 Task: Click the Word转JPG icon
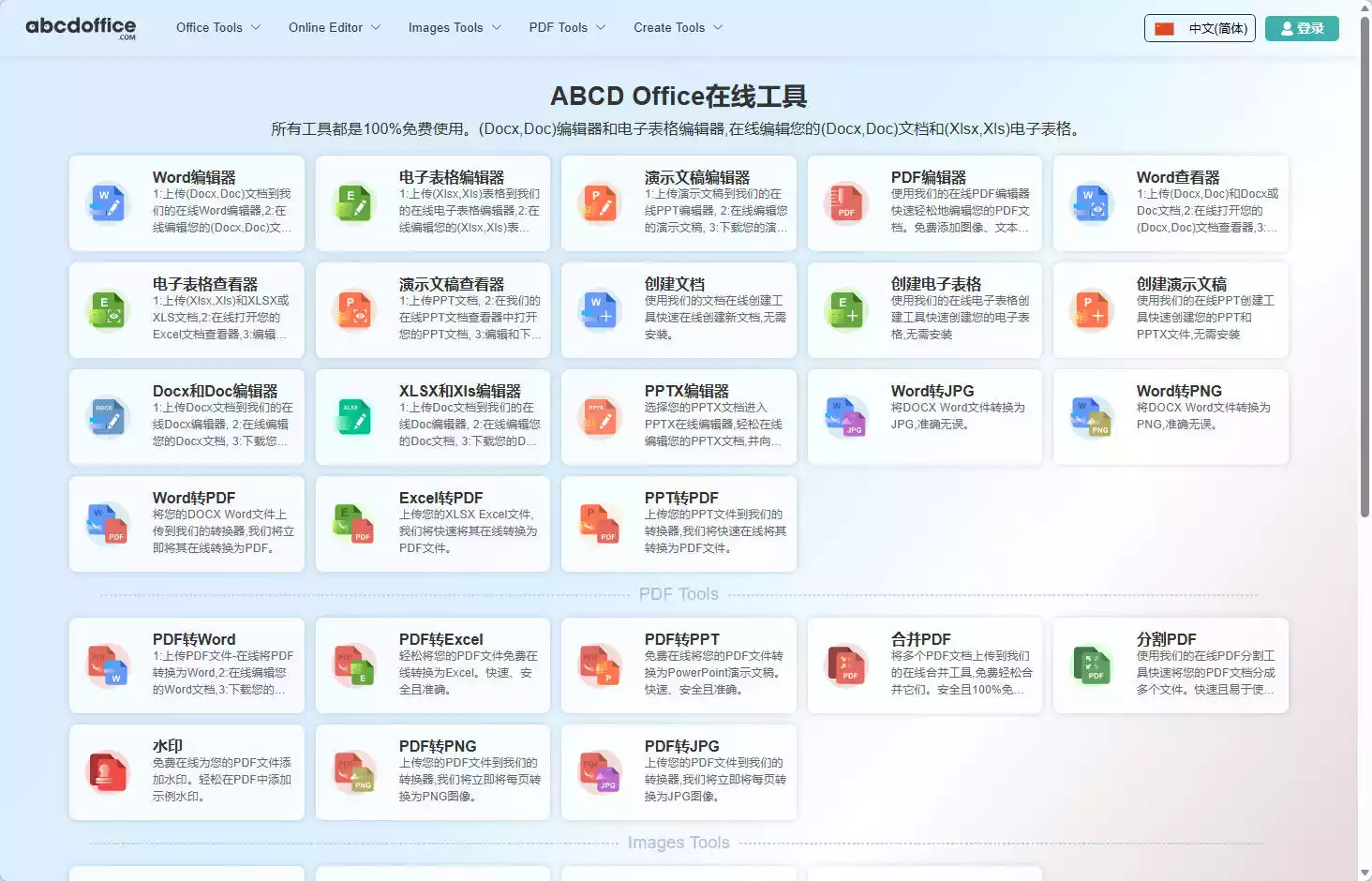pos(846,417)
